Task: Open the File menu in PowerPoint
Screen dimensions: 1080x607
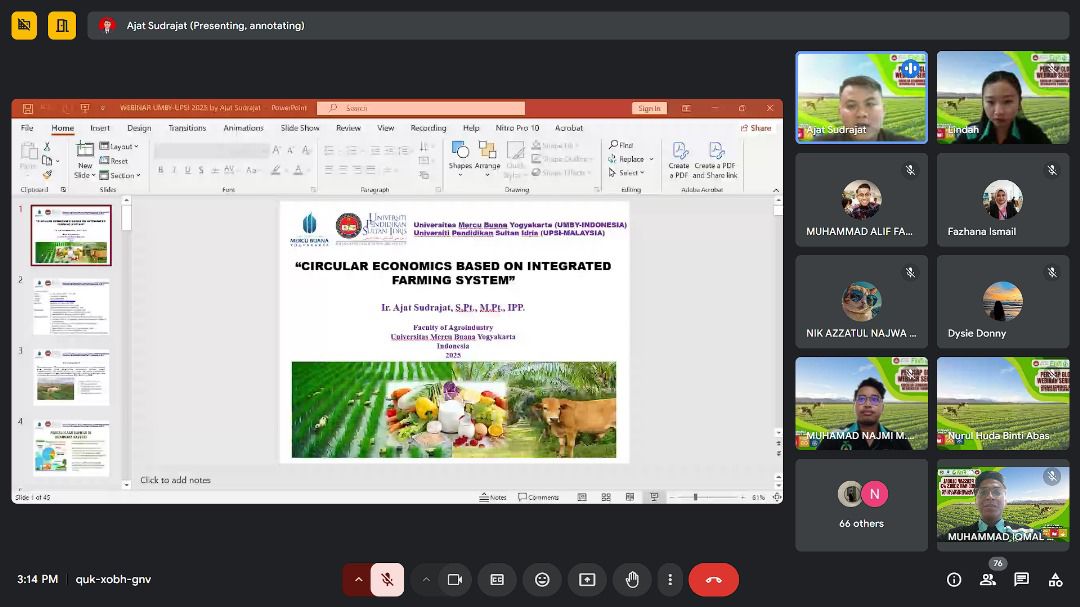Action: (27, 128)
